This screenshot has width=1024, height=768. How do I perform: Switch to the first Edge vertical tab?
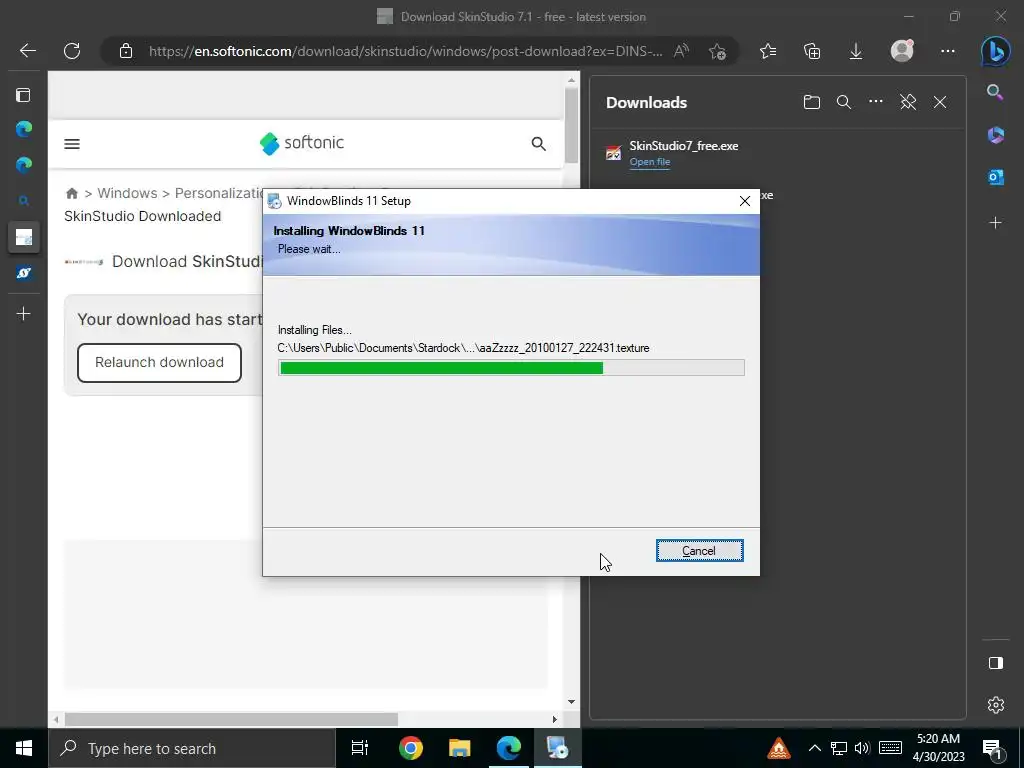[x=24, y=129]
